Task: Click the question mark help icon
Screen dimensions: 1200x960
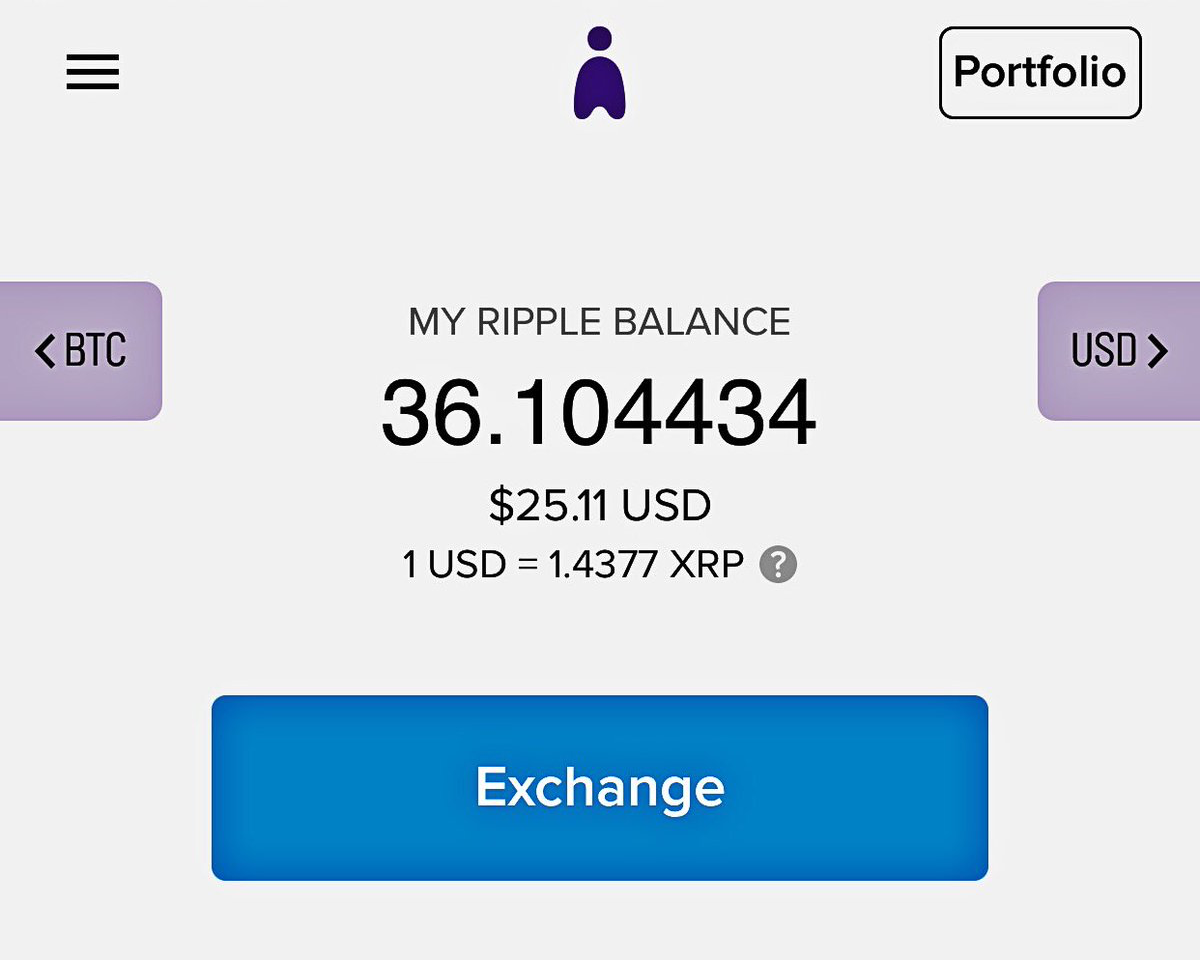Action: coord(778,565)
